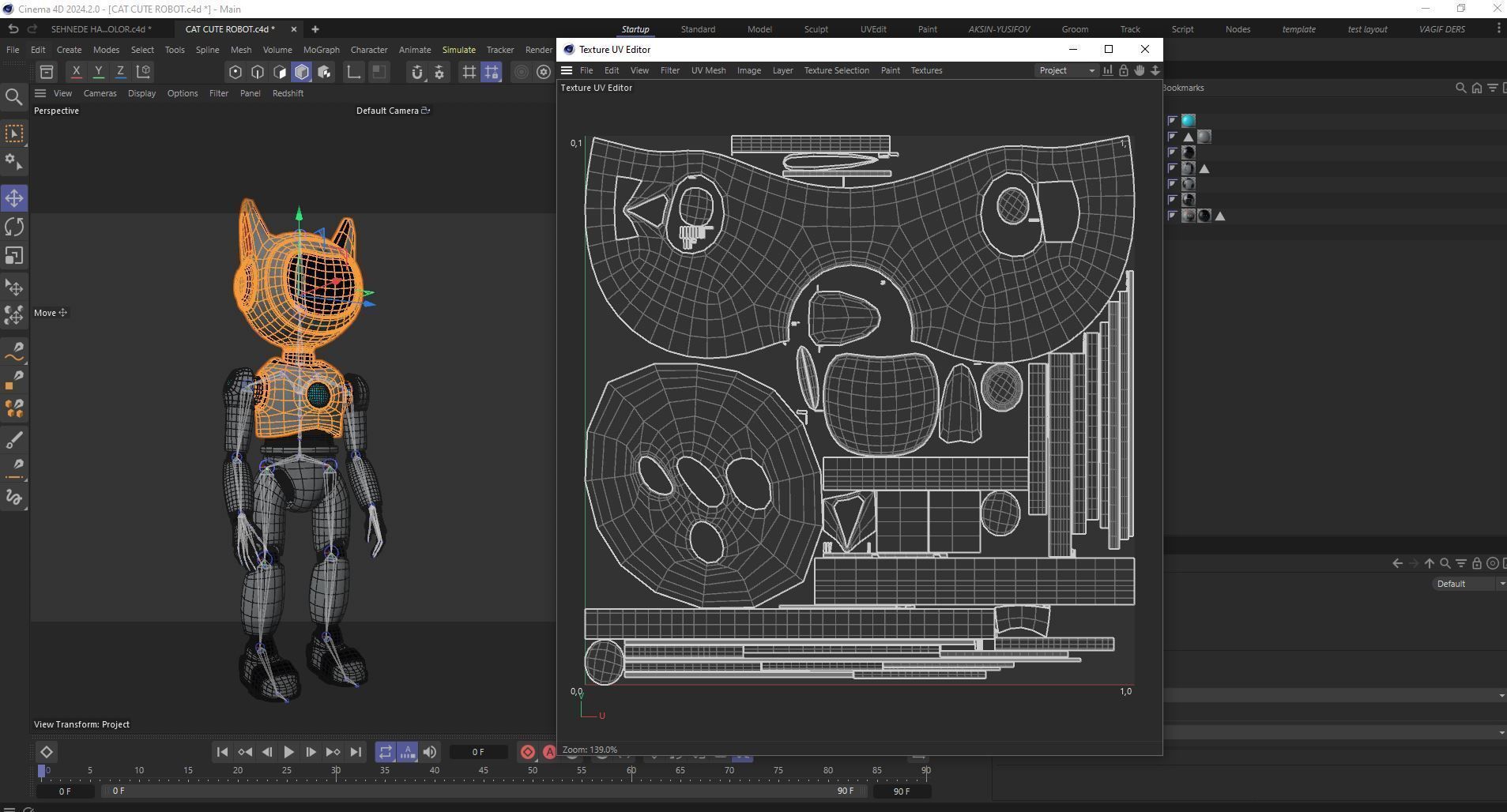Switch to Polygons mode
The height and width of the screenshot is (812, 1507).
280,72
